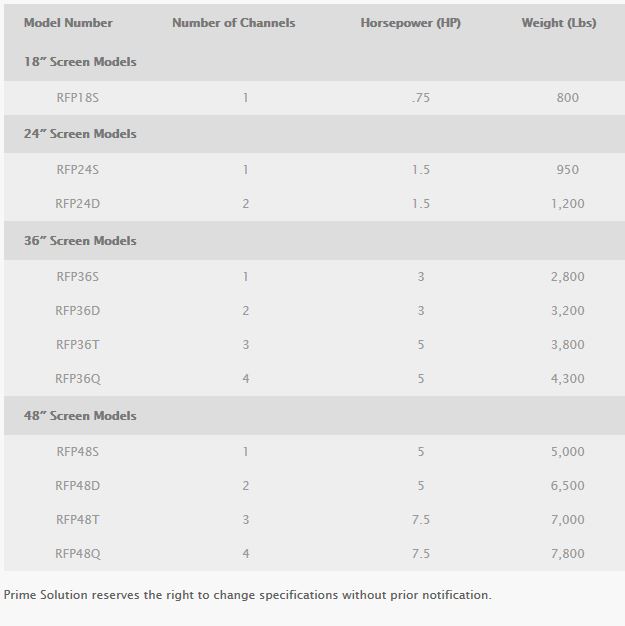The width and height of the screenshot is (625, 626).
Task: Select the 2,800 weight cell
Action: [567, 277]
